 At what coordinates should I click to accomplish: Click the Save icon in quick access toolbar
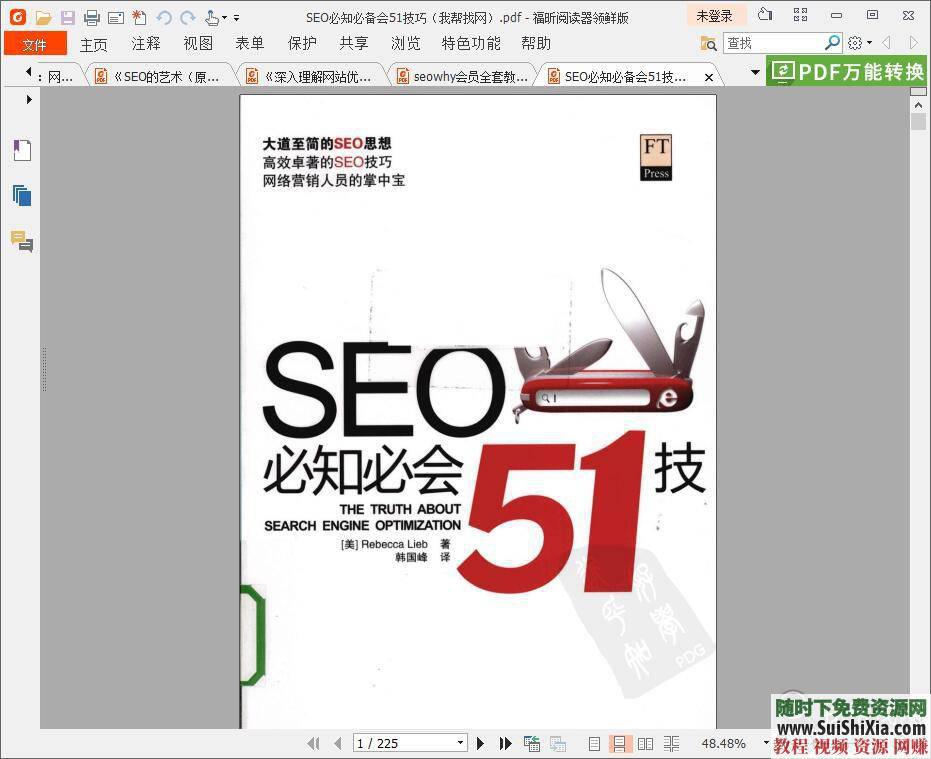pyautogui.click(x=67, y=17)
